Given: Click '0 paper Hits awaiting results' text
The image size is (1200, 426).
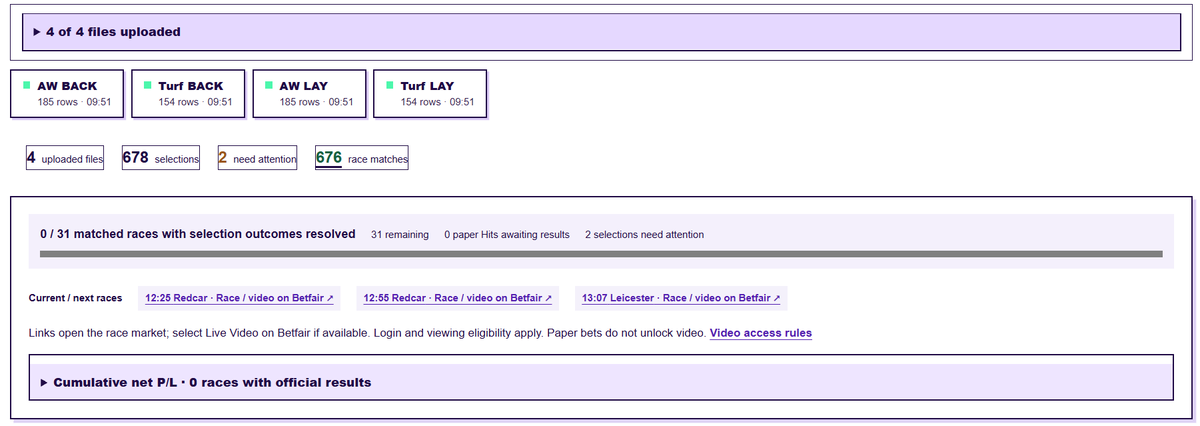Looking at the screenshot, I should pos(507,235).
